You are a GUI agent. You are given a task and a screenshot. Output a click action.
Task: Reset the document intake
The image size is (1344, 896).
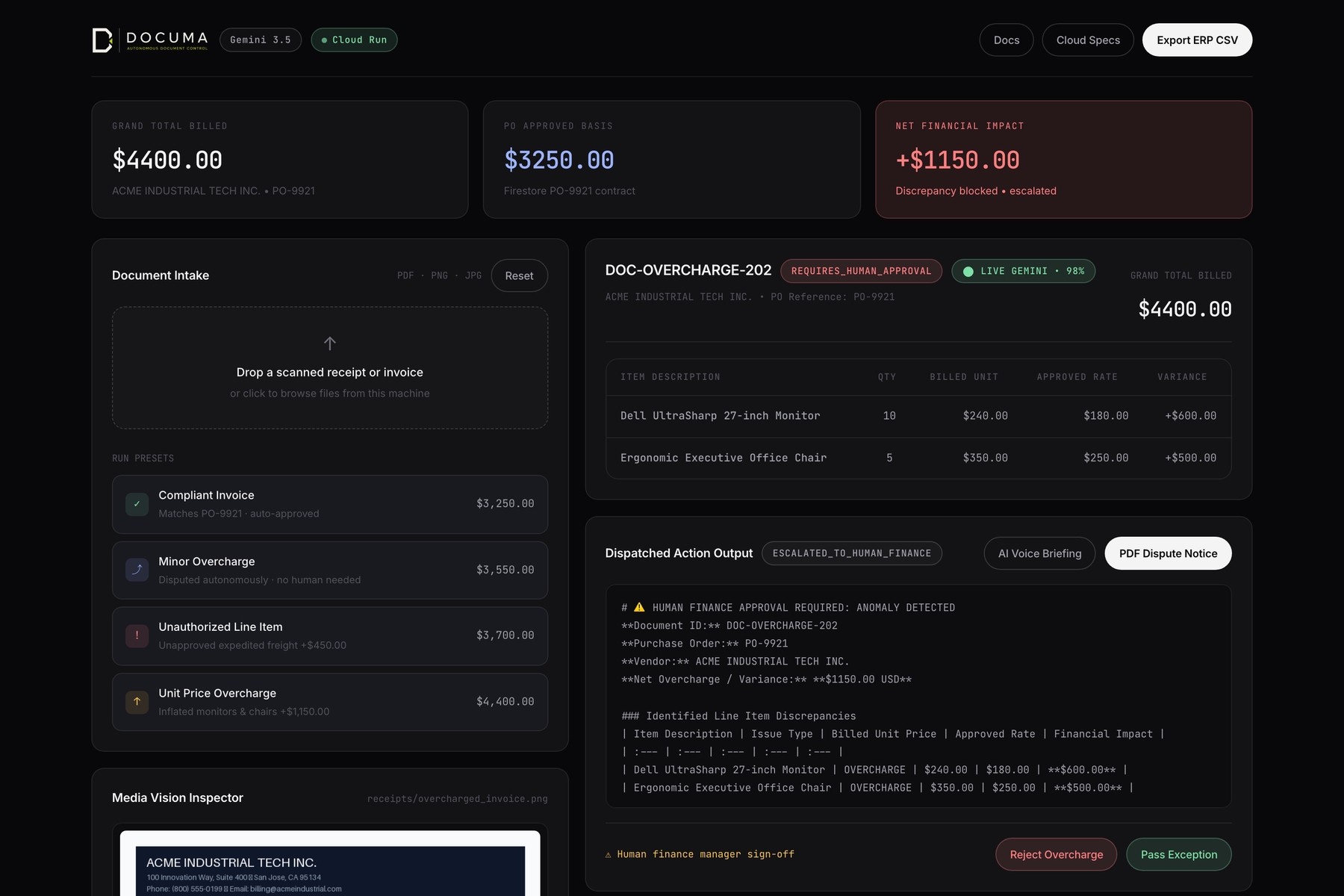519,276
